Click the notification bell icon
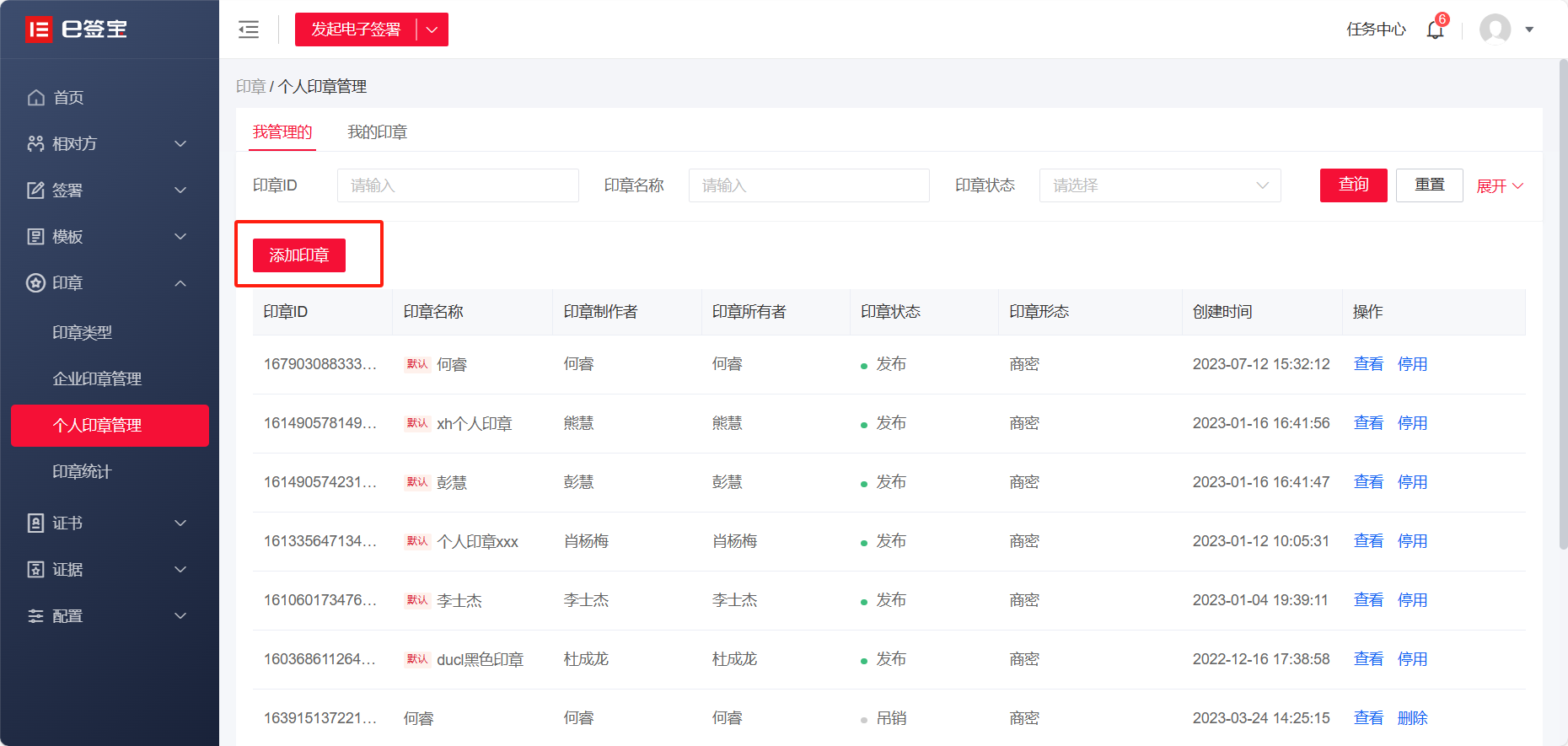This screenshot has width=1568, height=746. pos(1435,30)
